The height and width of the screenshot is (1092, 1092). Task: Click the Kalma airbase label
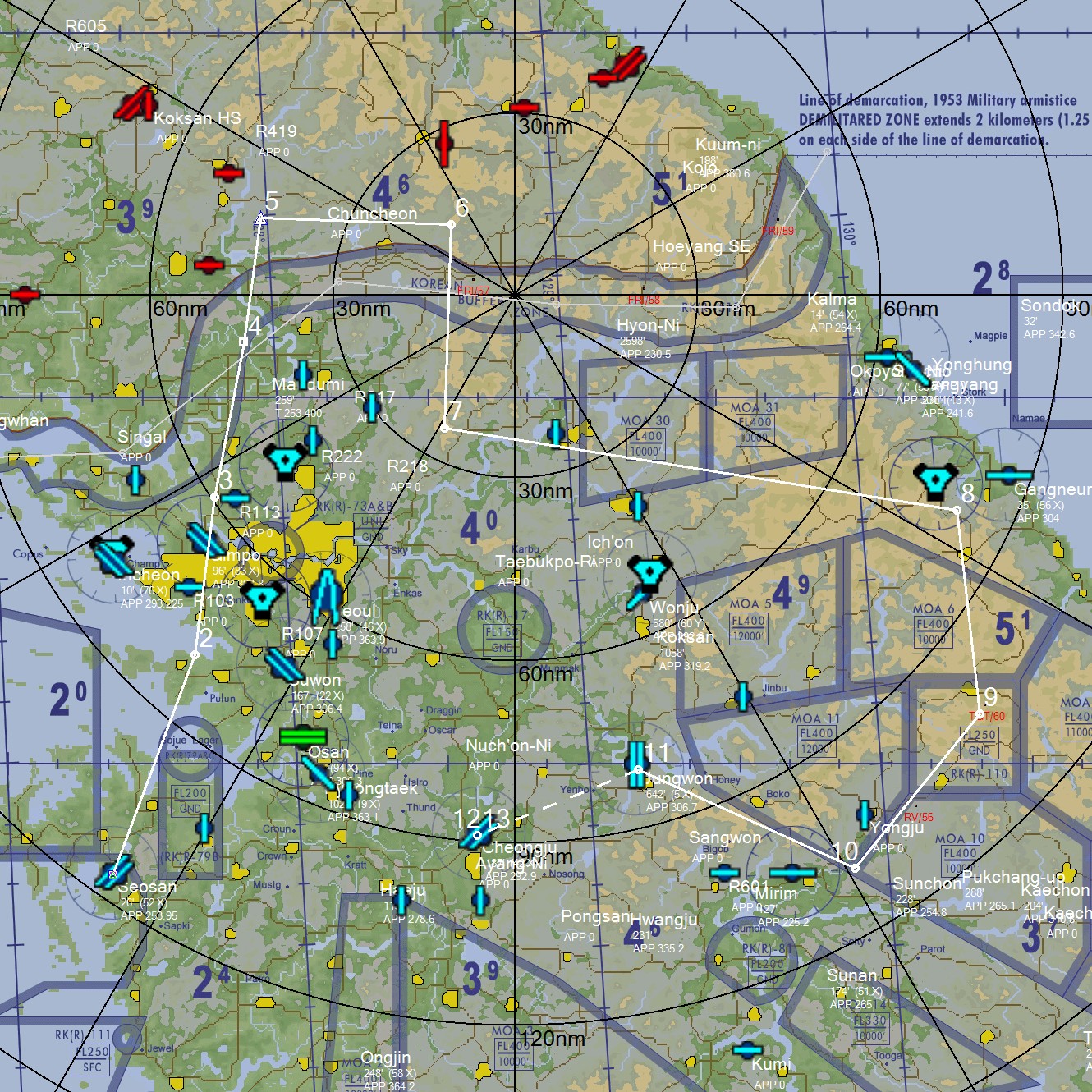tap(832, 299)
